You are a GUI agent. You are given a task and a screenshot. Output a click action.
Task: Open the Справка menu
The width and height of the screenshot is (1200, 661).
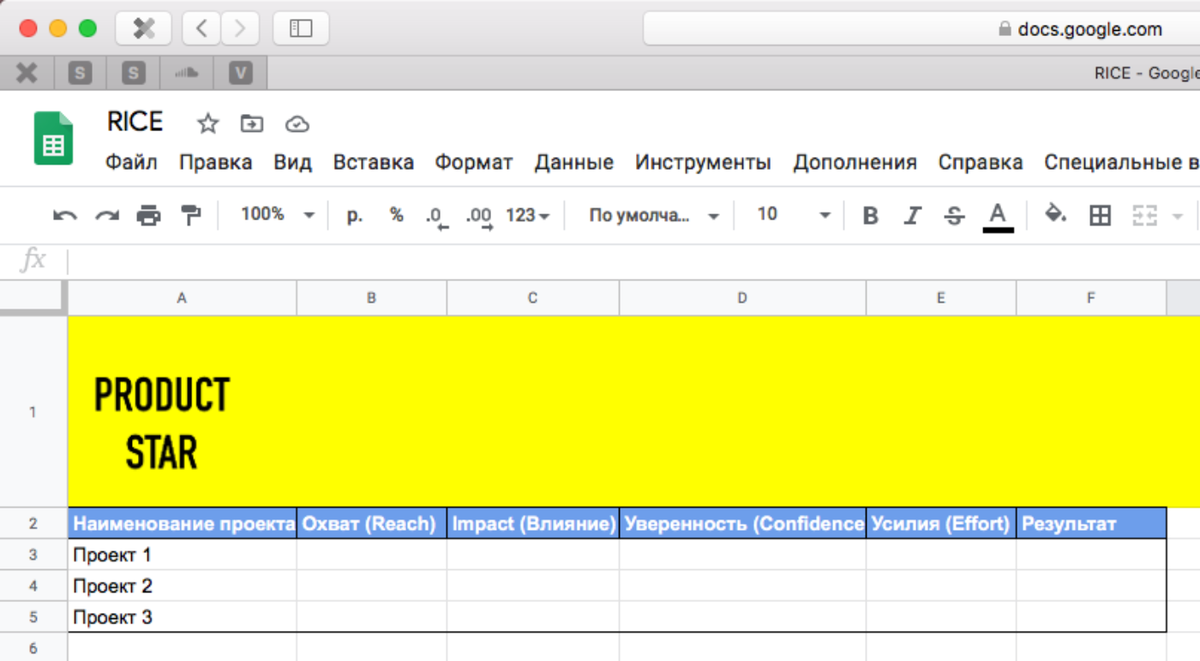pos(980,162)
